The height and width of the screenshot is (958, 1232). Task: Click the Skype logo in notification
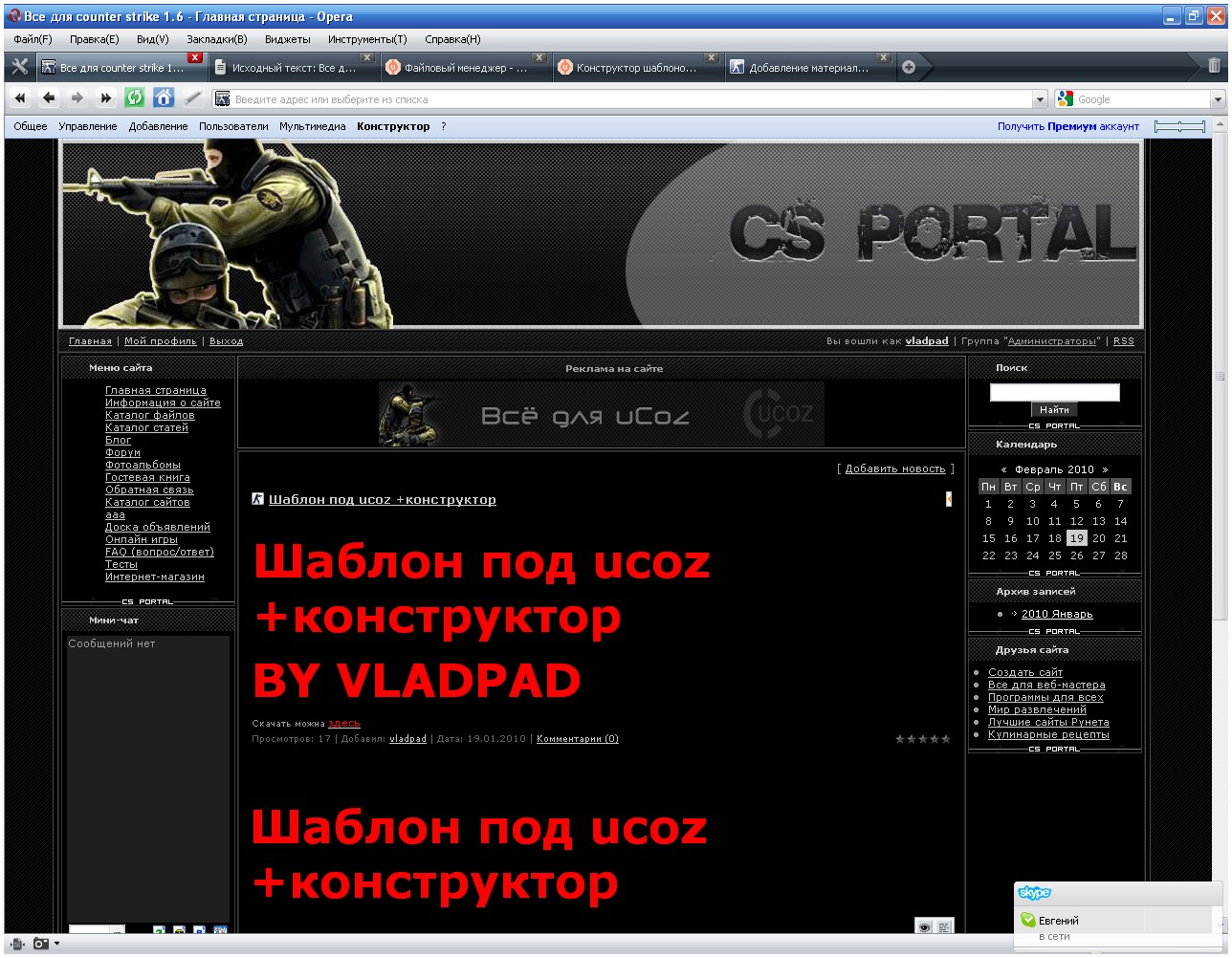point(1034,893)
